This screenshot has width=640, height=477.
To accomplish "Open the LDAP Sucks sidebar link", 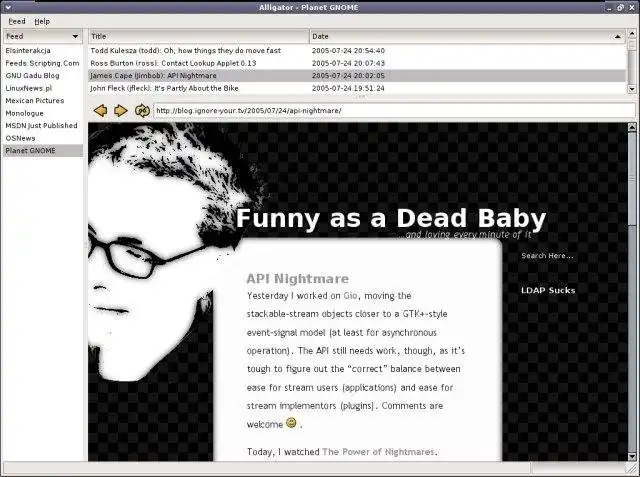I will [548, 291].
